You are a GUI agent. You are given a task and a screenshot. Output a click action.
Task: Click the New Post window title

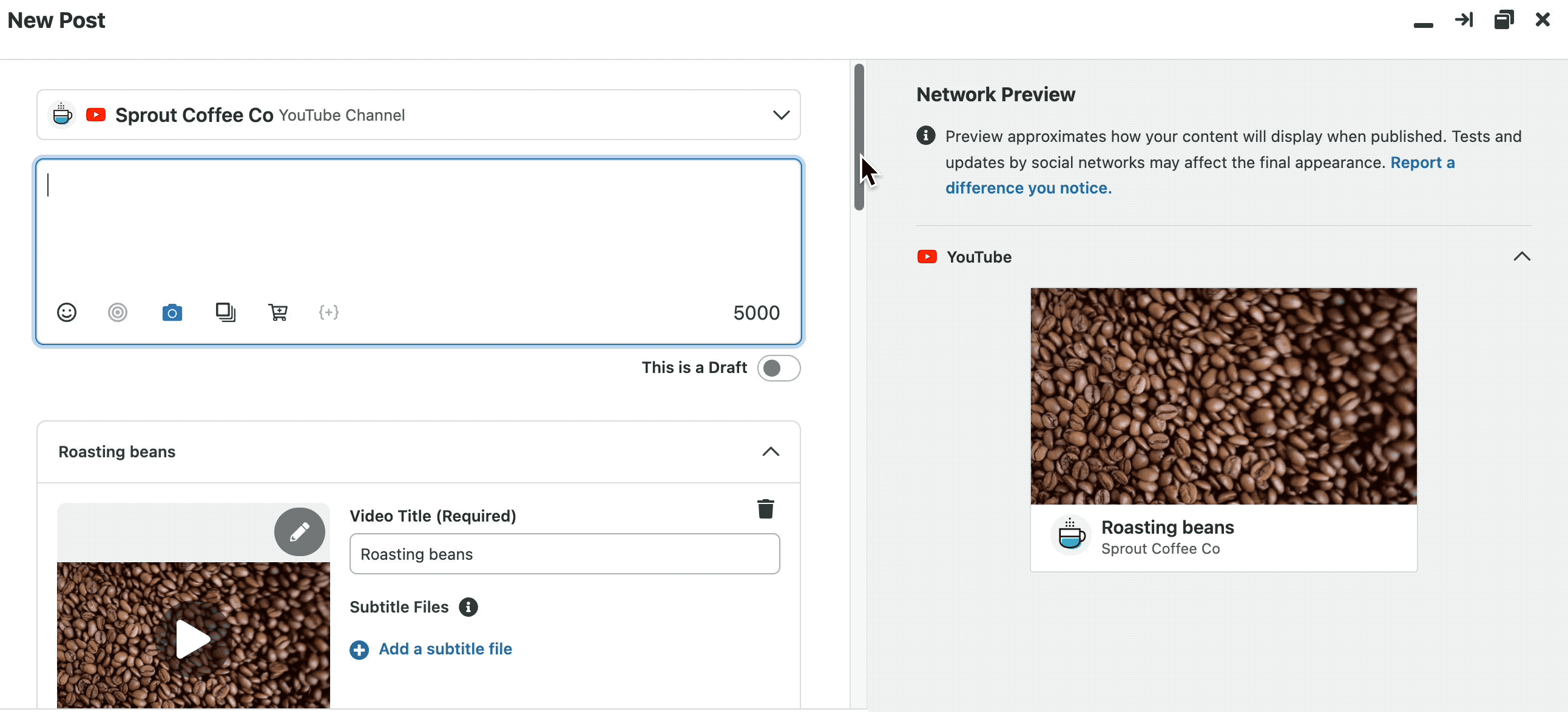56,20
